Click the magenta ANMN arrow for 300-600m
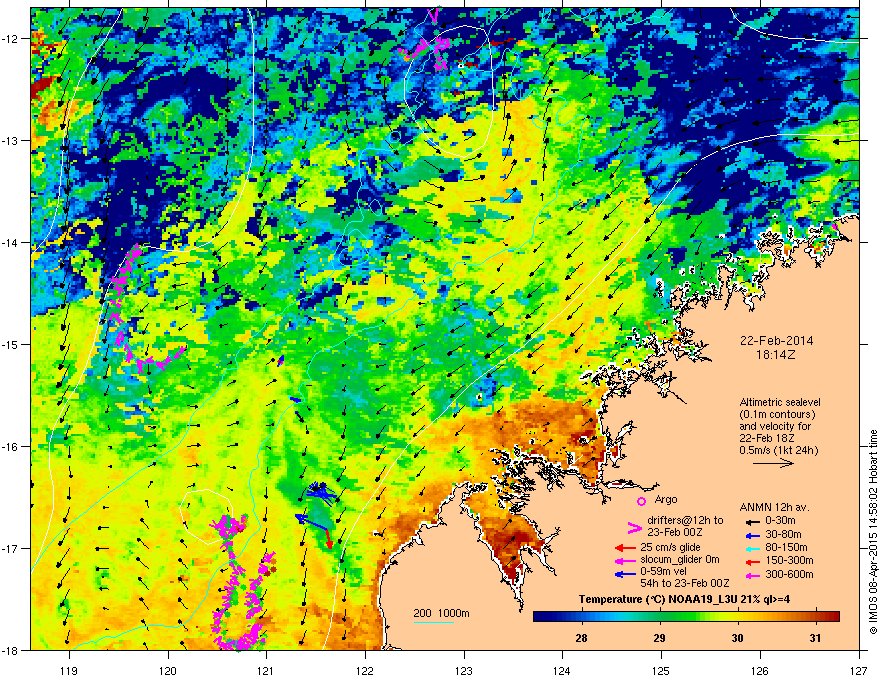This screenshot has height=680, width=880. [x=752, y=575]
